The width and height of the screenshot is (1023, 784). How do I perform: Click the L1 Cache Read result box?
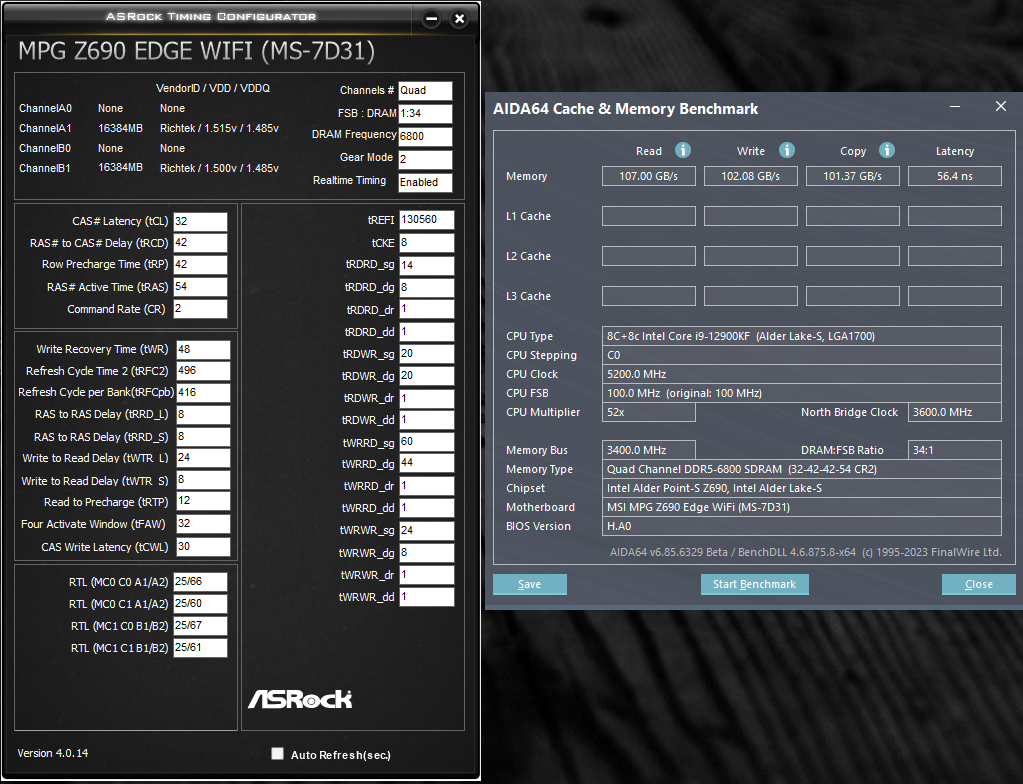(649, 216)
